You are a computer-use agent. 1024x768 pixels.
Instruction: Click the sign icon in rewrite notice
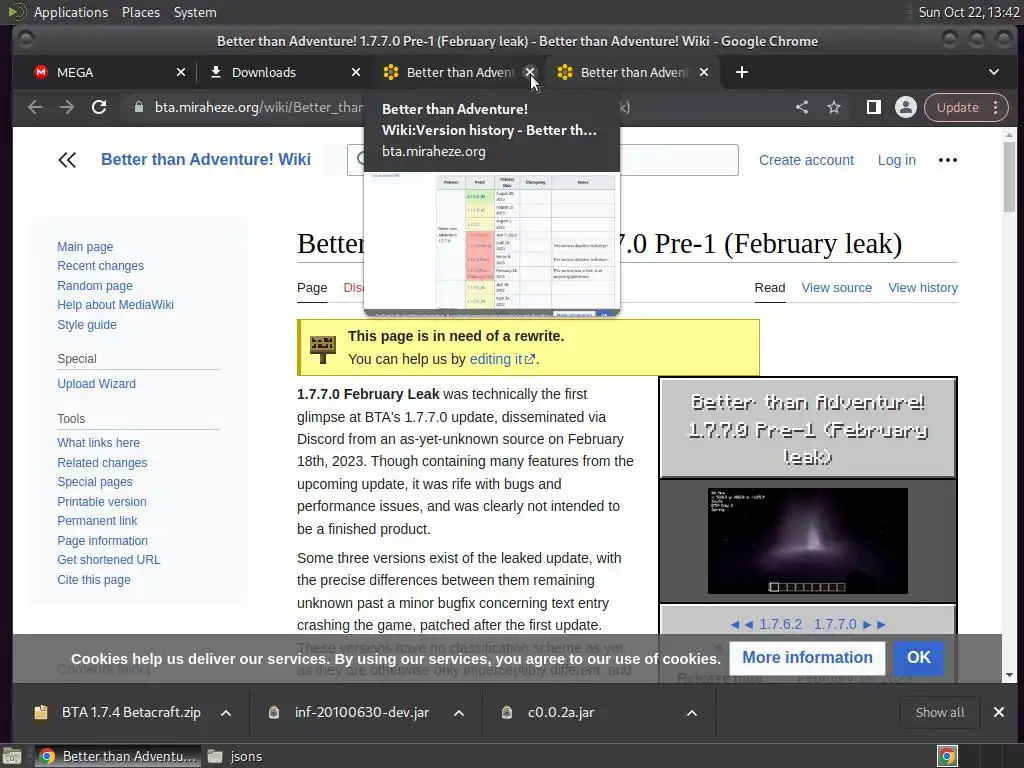click(x=323, y=349)
